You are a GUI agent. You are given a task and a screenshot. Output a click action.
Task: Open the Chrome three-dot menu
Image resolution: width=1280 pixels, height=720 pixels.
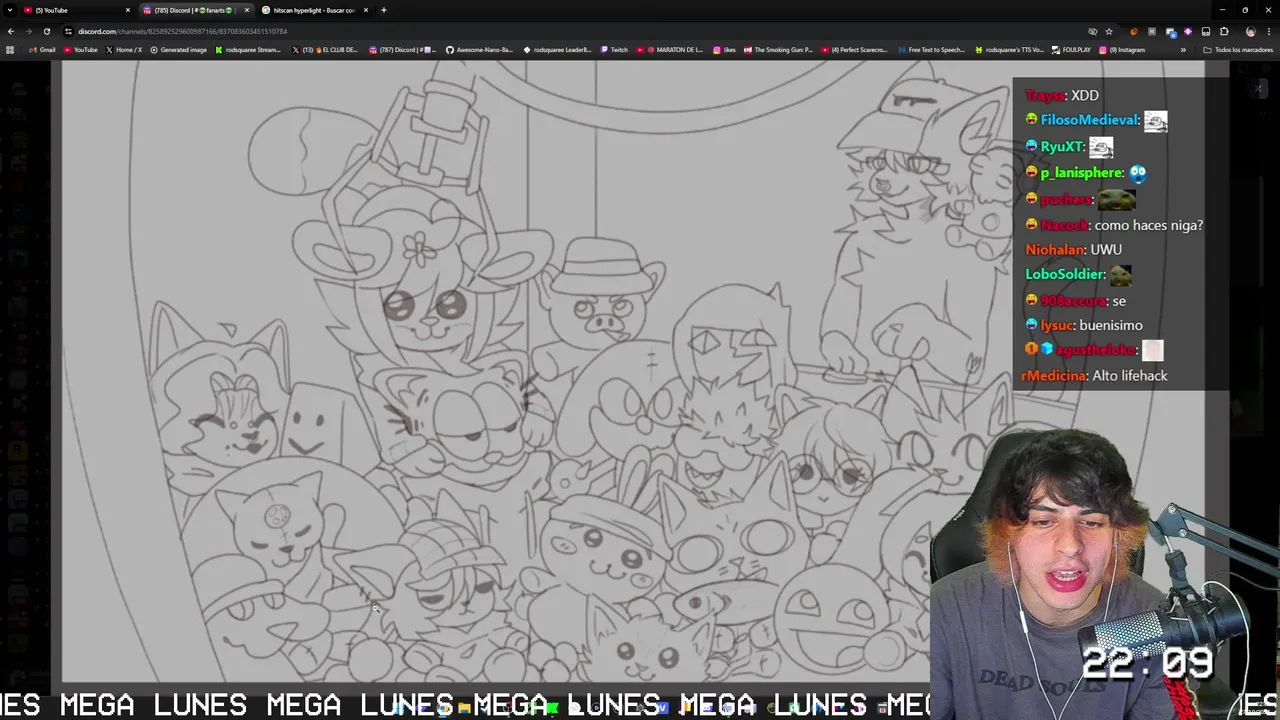[1268, 31]
